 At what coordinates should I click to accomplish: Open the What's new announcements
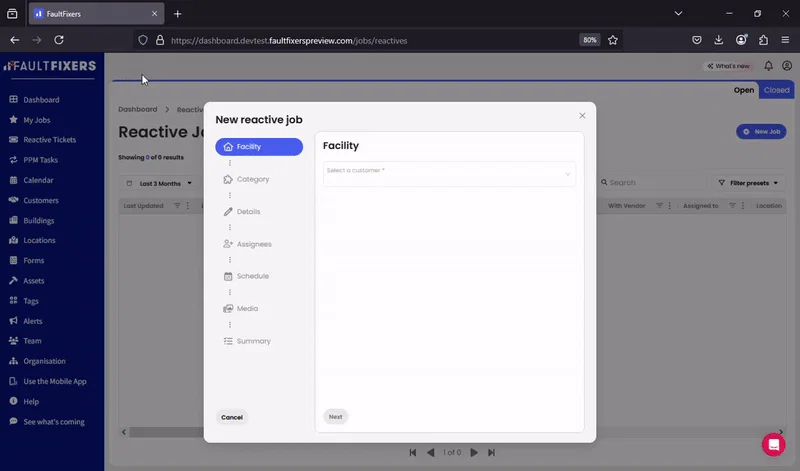(728, 66)
